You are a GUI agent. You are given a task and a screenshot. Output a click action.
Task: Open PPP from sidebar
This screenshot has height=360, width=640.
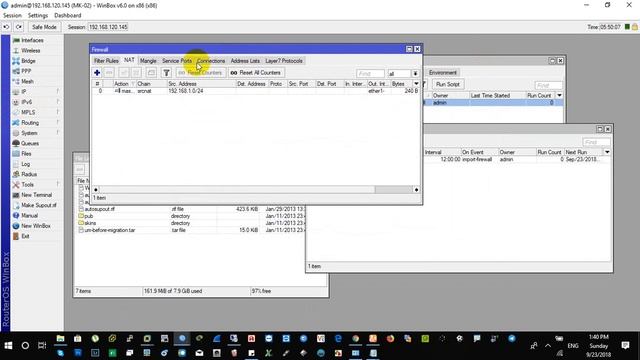[x=26, y=71]
